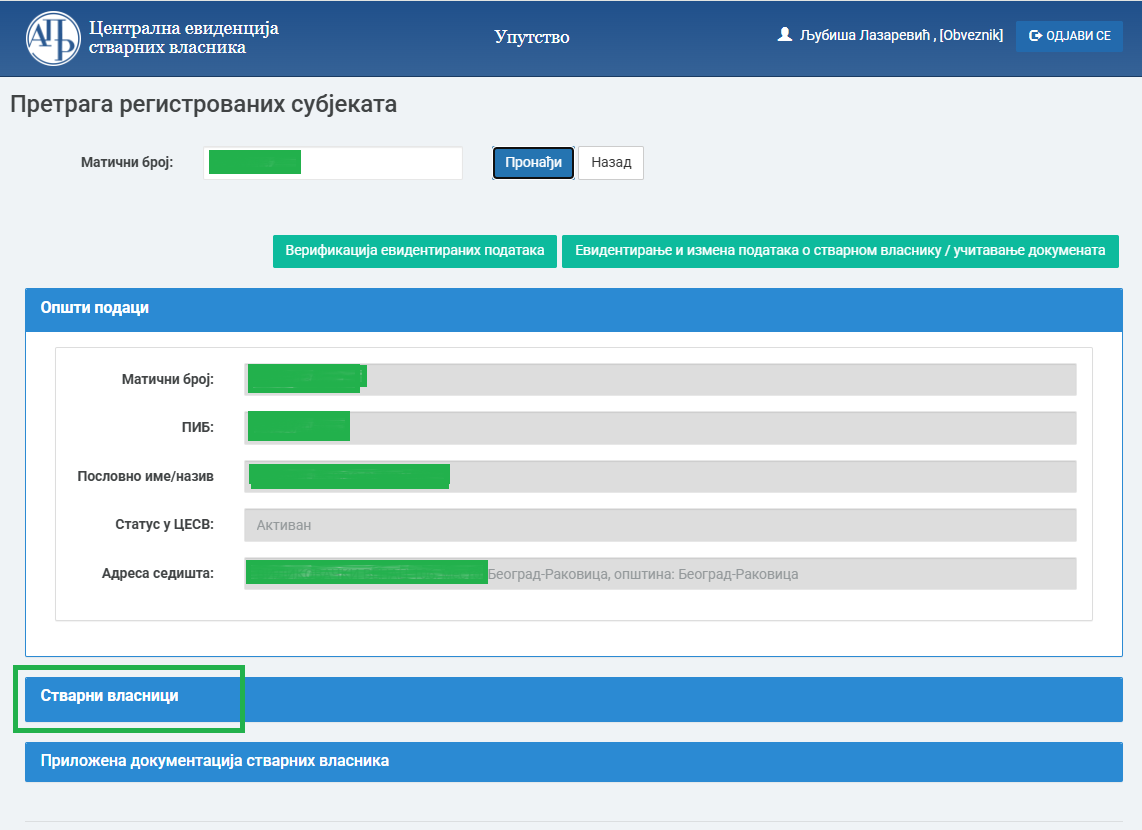This screenshot has width=1142, height=830.
Task: Go back with Назад button
Action: [x=611, y=162]
